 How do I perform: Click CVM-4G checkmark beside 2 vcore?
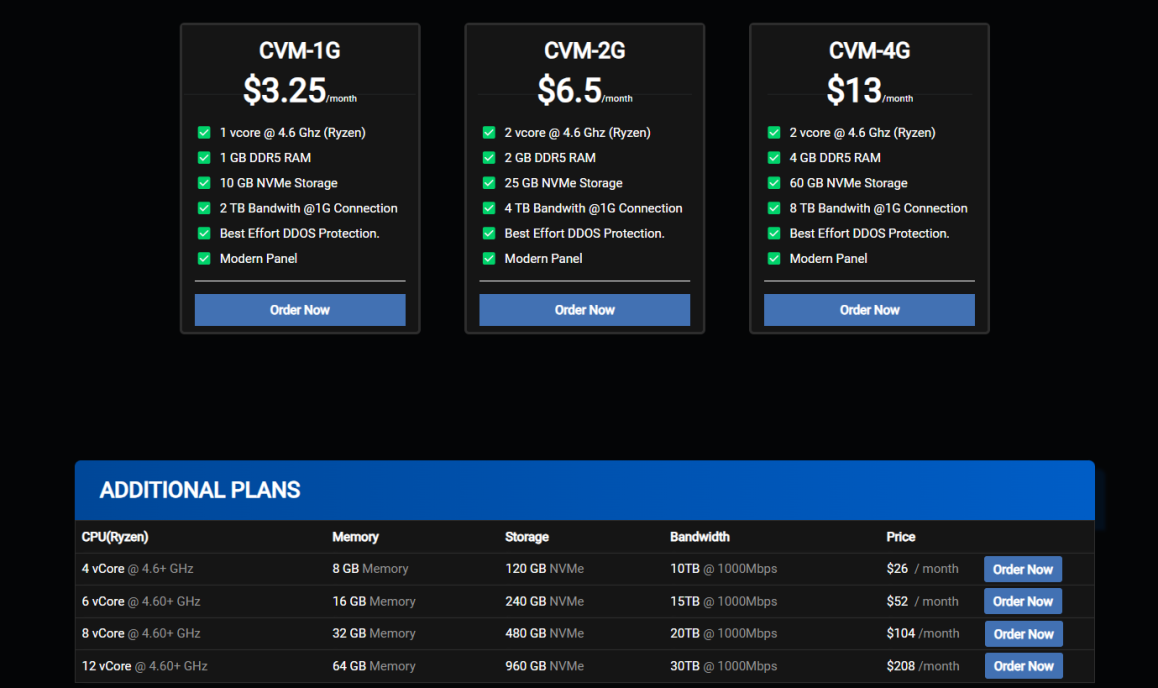click(x=774, y=133)
